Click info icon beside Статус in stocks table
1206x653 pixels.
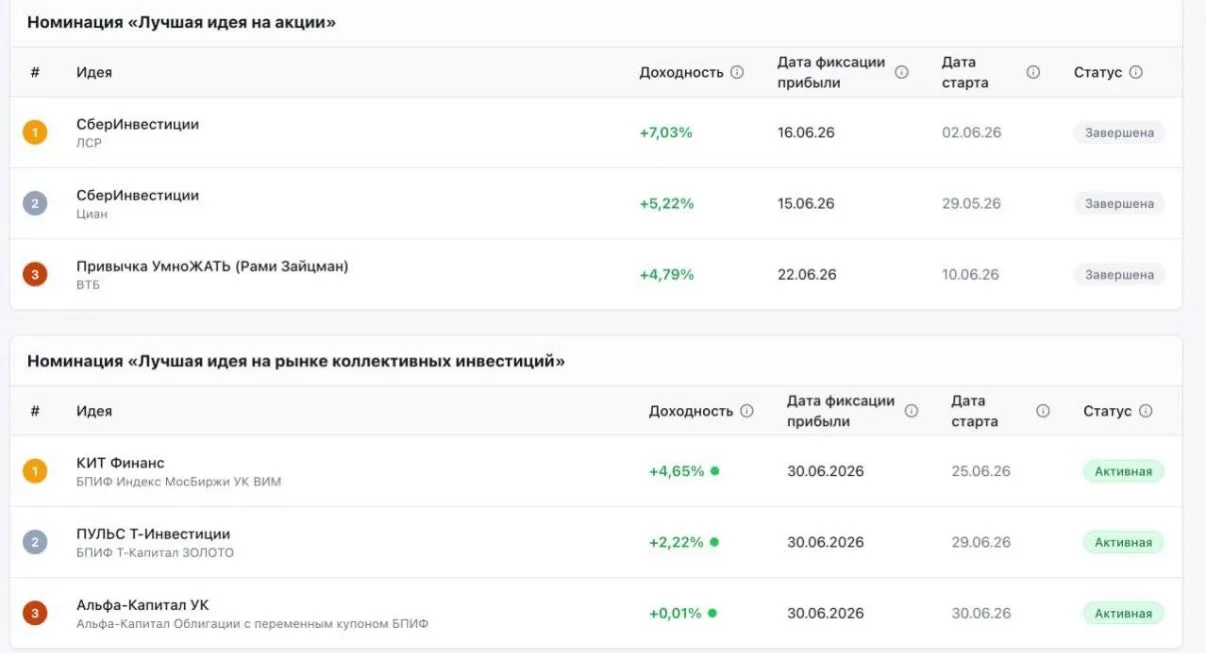pyautogui.click(x=1136, y=72)
